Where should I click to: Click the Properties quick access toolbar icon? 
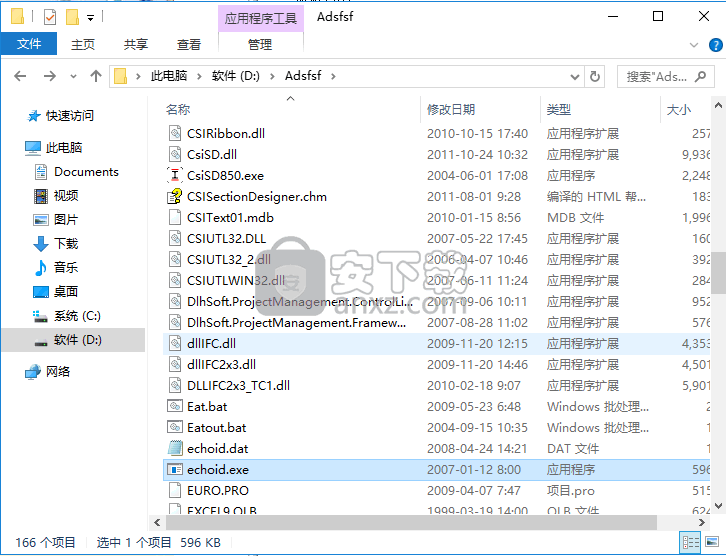click(x=50, y=17)
